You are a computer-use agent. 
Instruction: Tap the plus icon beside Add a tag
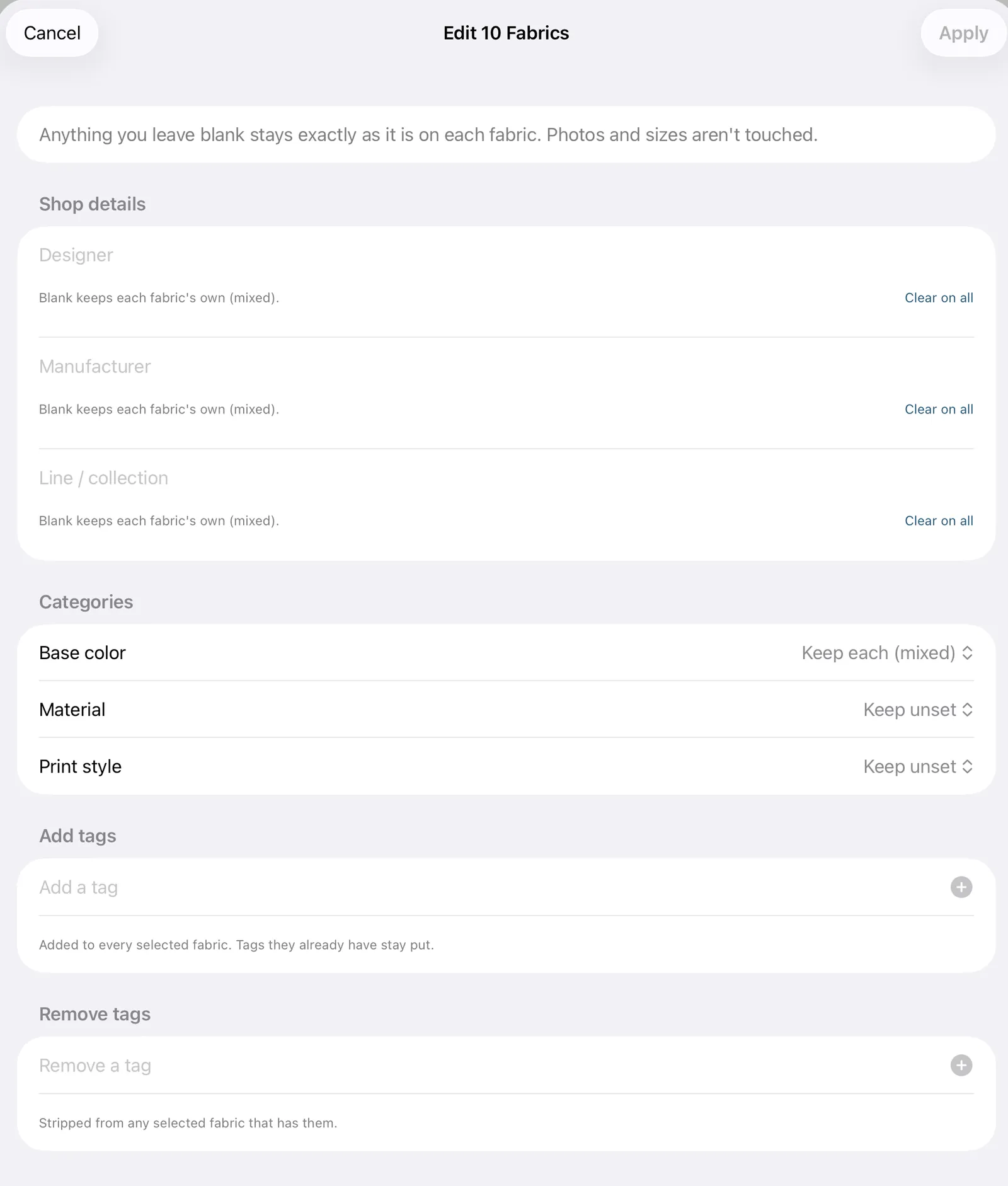click(961, 887)
